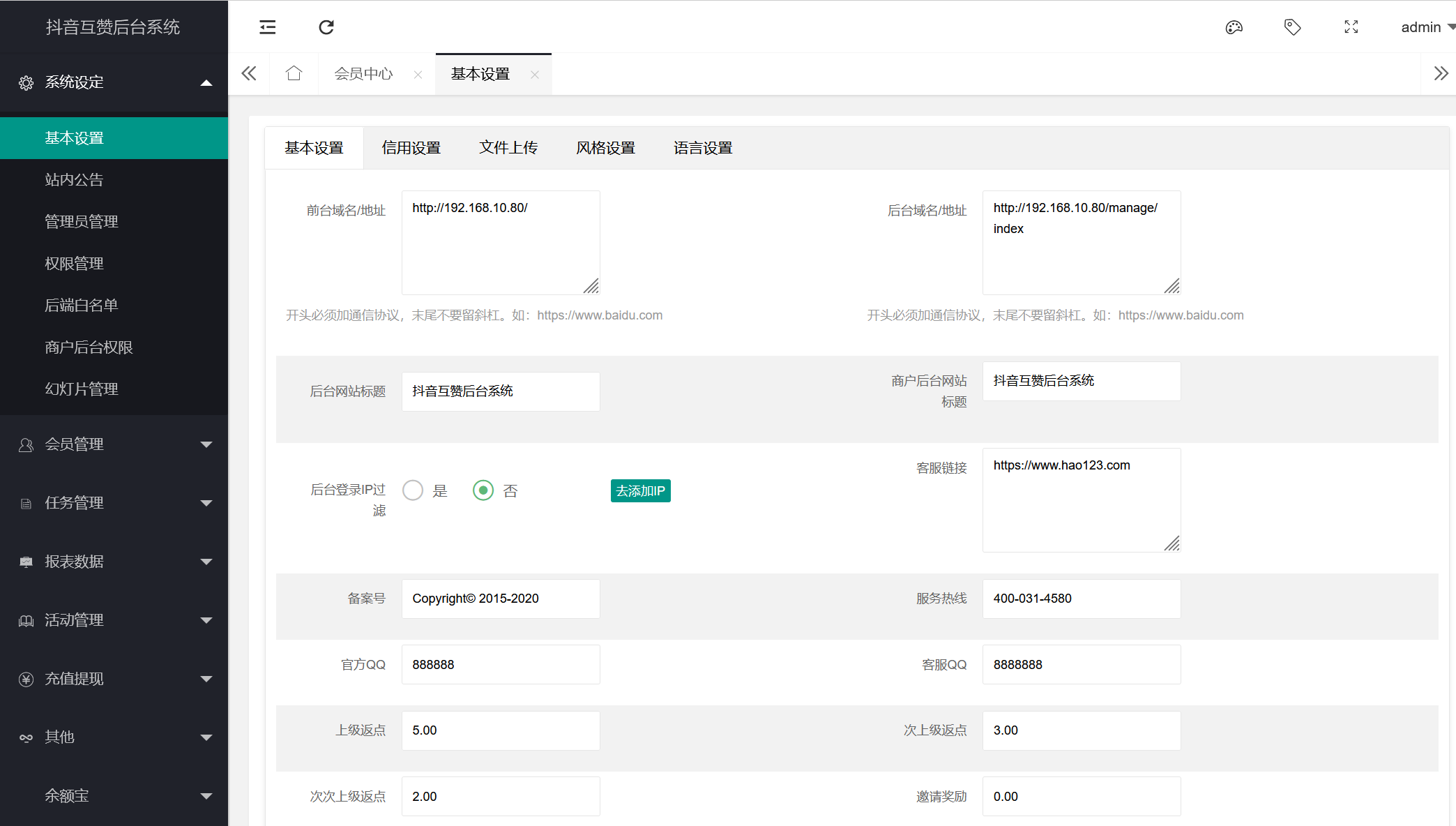Click the 充值提现 yen icon
Viewport: 1456px width, 826px height.
(x=26, y=679)
